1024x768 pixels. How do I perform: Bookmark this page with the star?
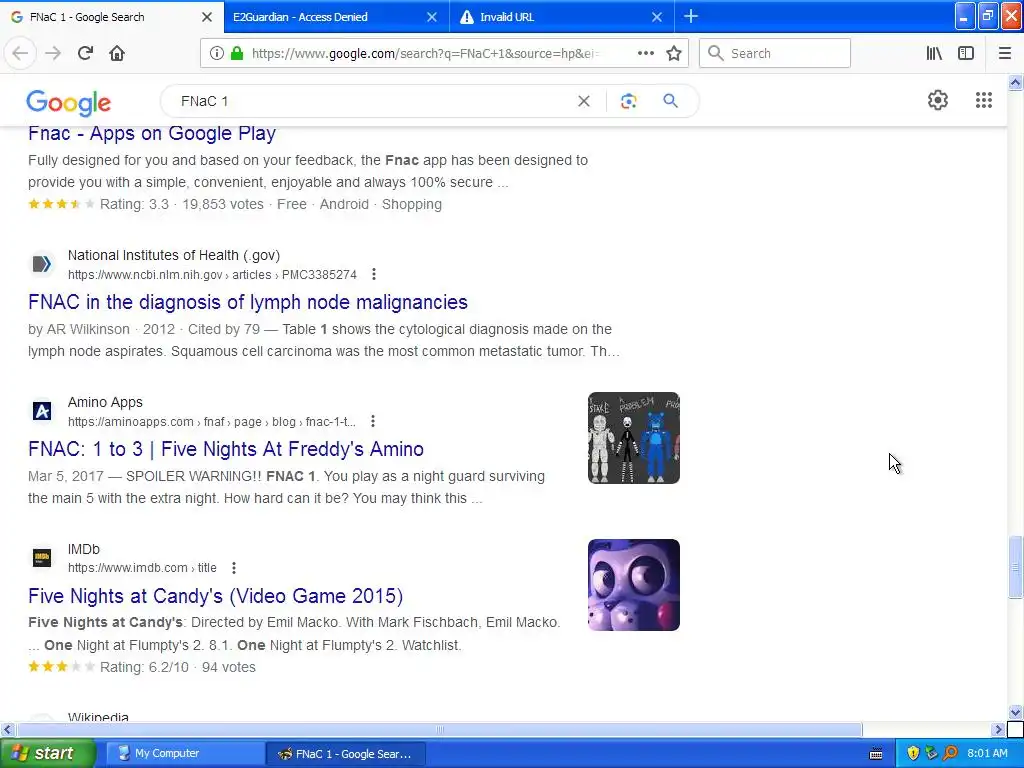click(x=674, y=53)
